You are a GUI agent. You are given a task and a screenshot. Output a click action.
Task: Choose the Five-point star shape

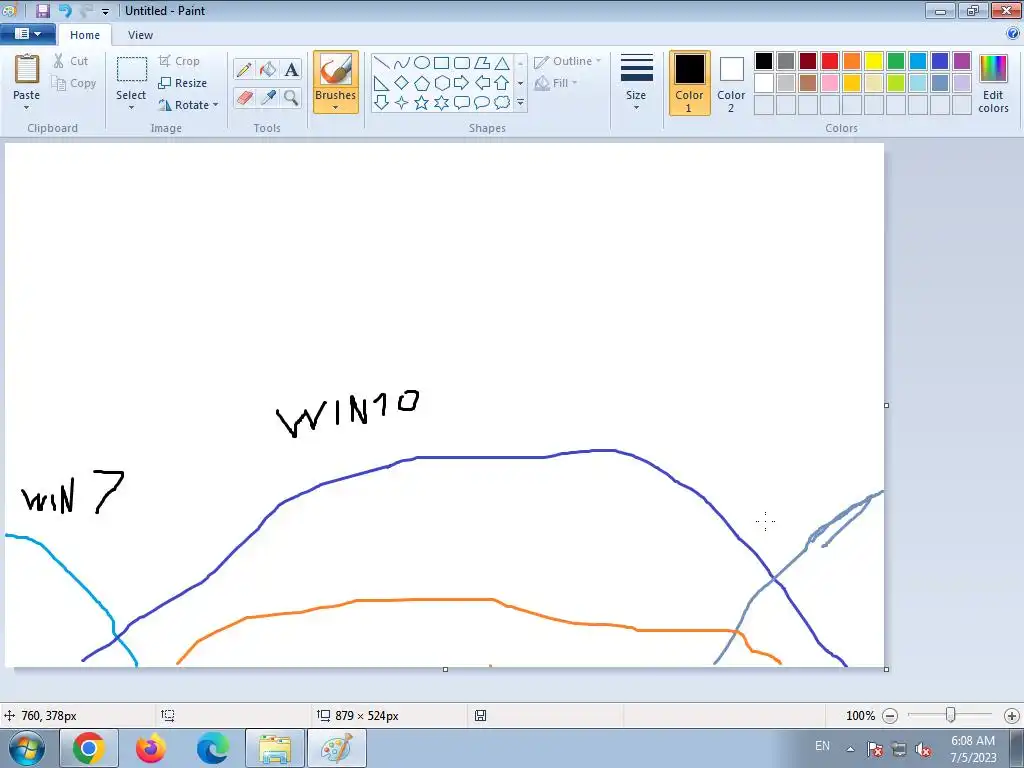(422, 103)
